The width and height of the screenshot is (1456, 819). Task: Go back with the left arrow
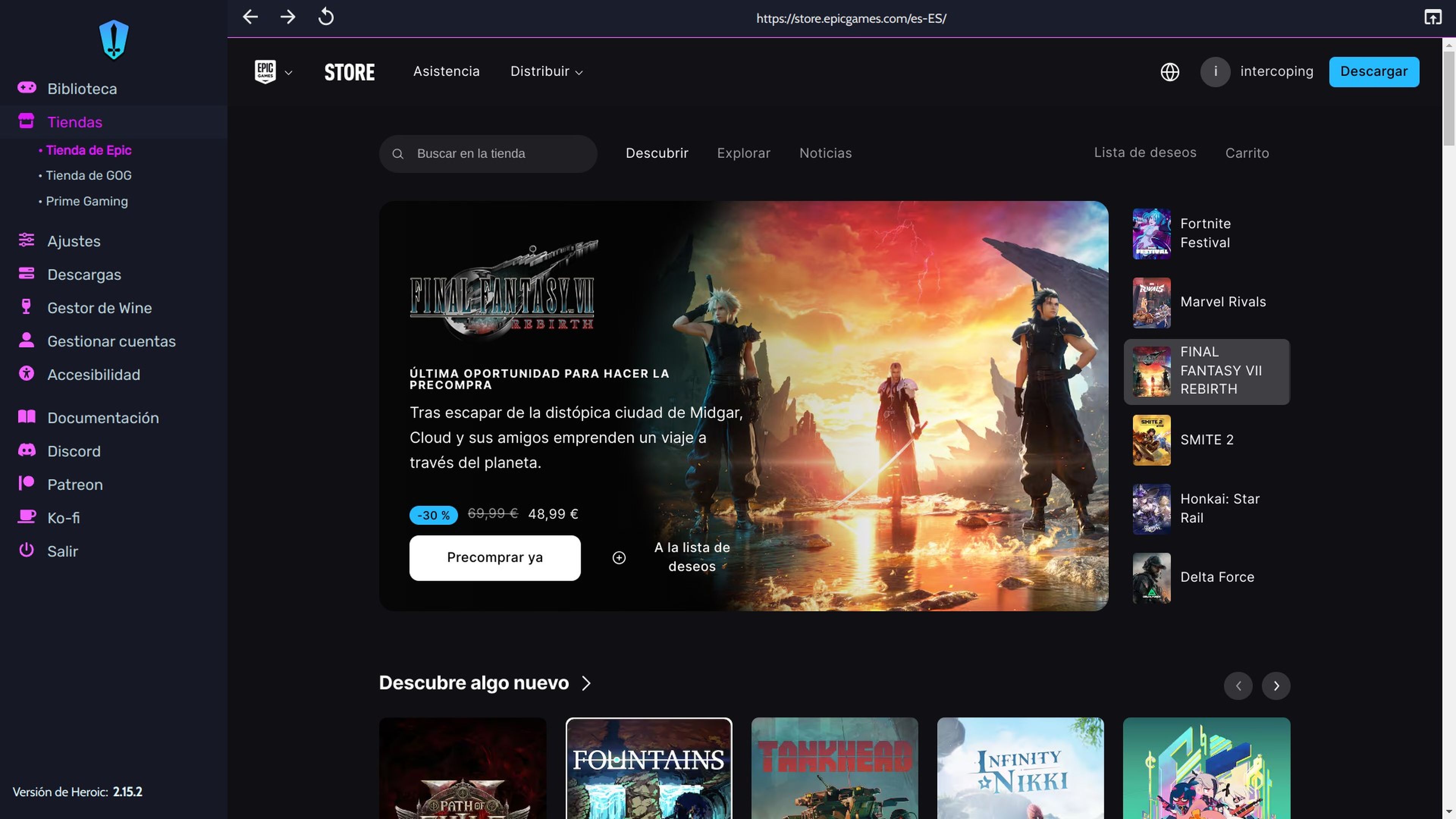pos(250,17)
